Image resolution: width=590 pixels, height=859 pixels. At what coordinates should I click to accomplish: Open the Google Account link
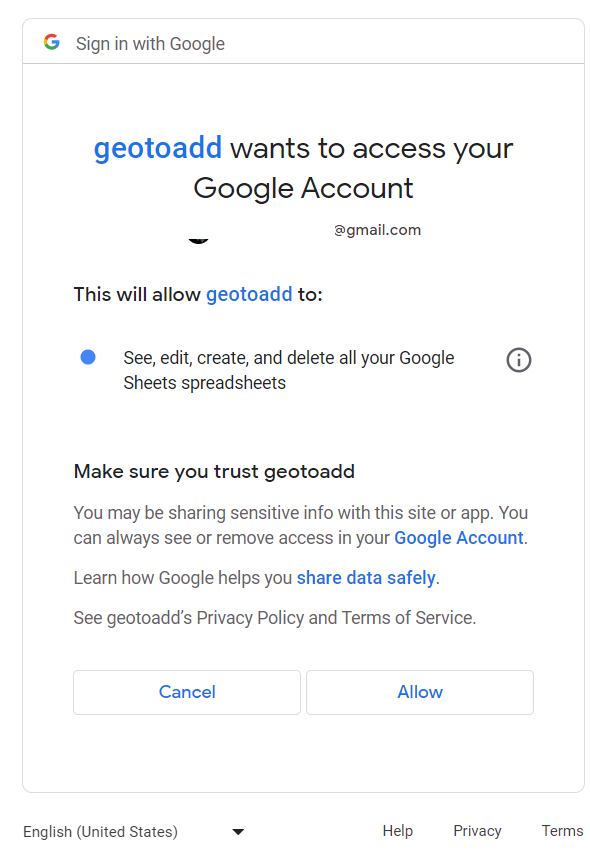click(459, 538)
